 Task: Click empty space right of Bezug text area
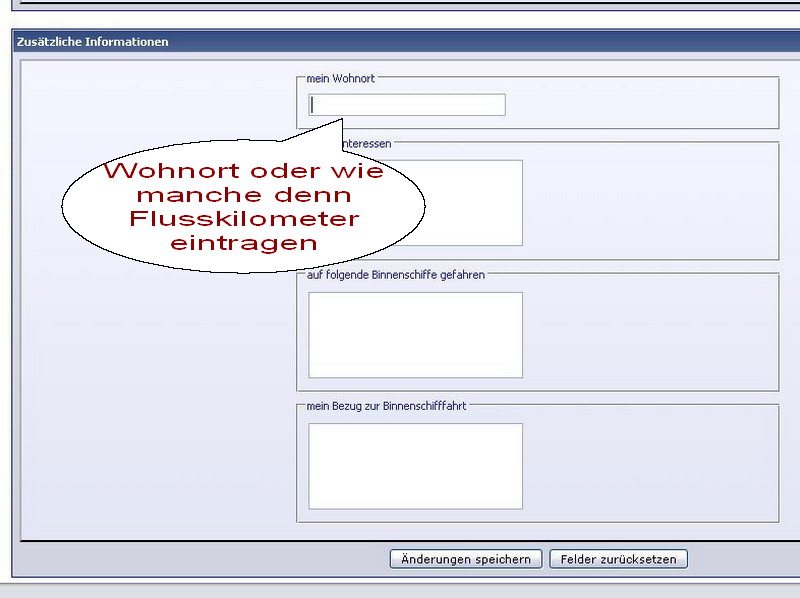tap(650, 466)
